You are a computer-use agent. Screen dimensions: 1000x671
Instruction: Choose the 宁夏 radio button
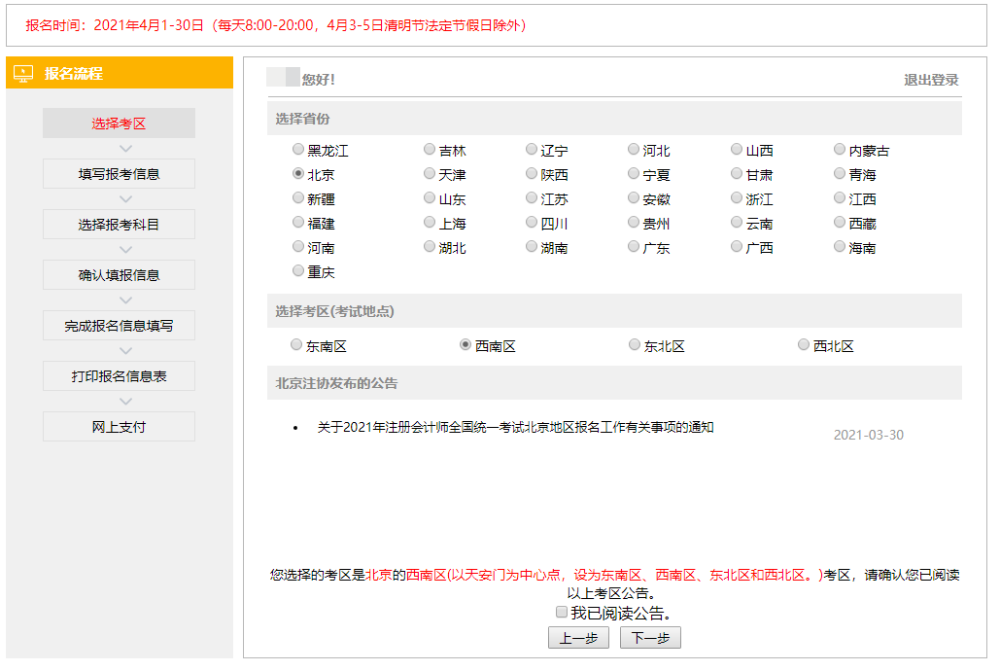(x=633, y=173)
